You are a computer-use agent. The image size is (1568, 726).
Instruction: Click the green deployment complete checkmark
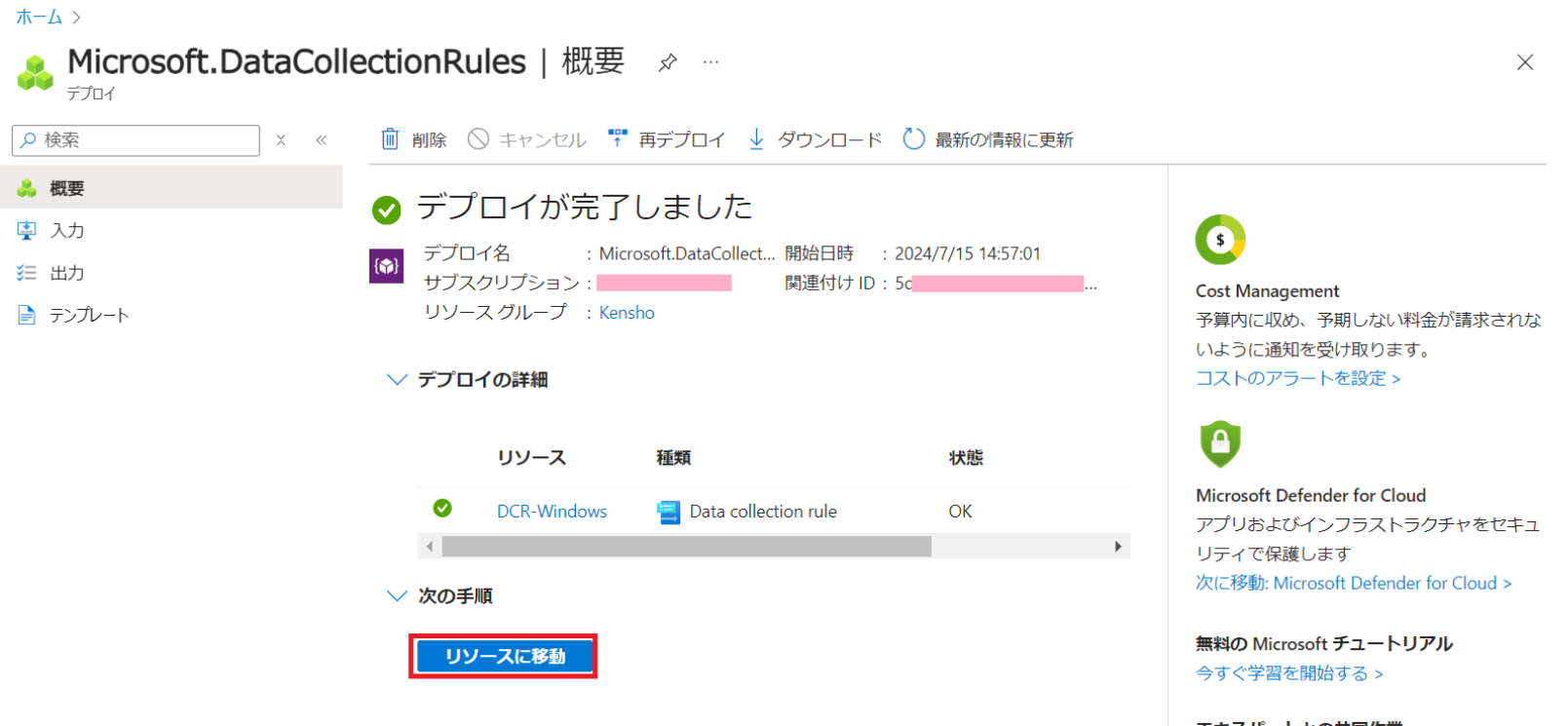click(x=387, y=210)
